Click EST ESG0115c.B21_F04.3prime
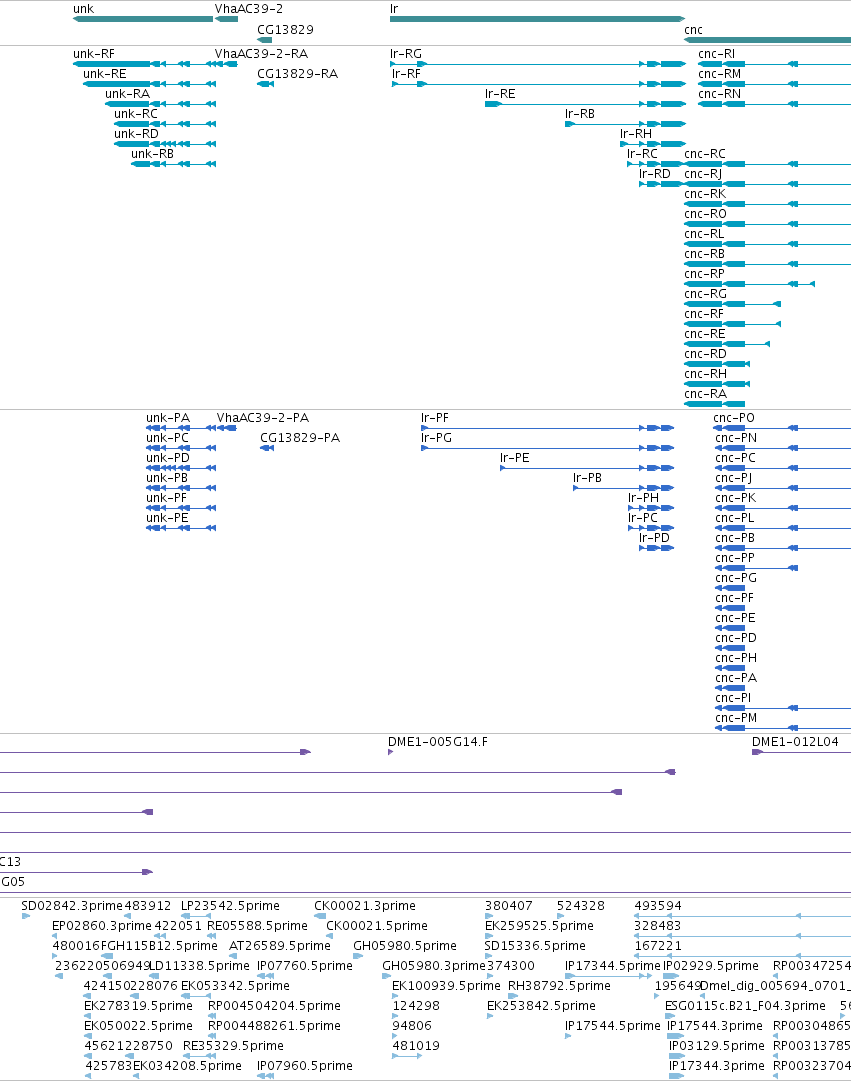 (x=745, y=1006)
